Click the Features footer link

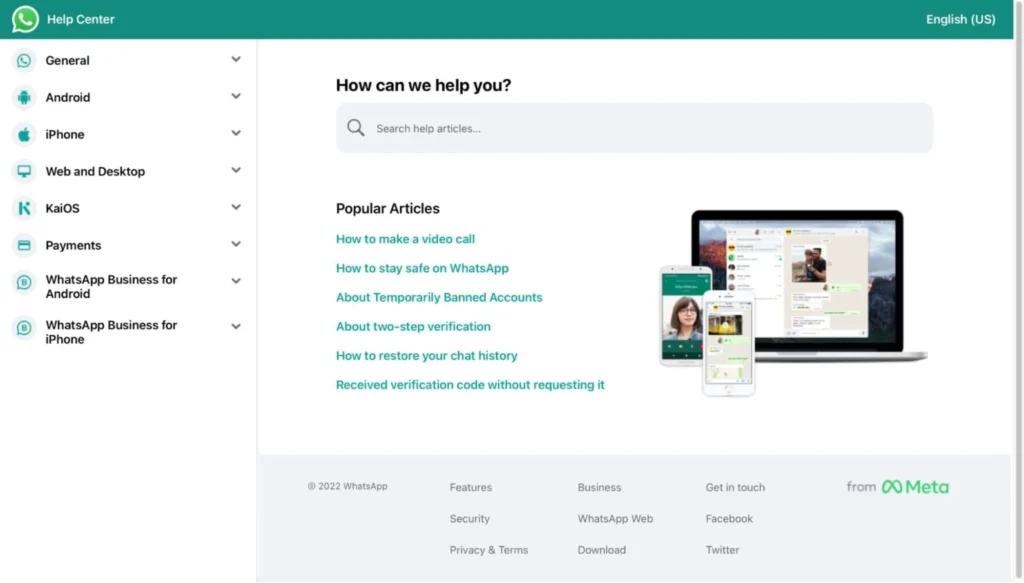tap(471, 488)
